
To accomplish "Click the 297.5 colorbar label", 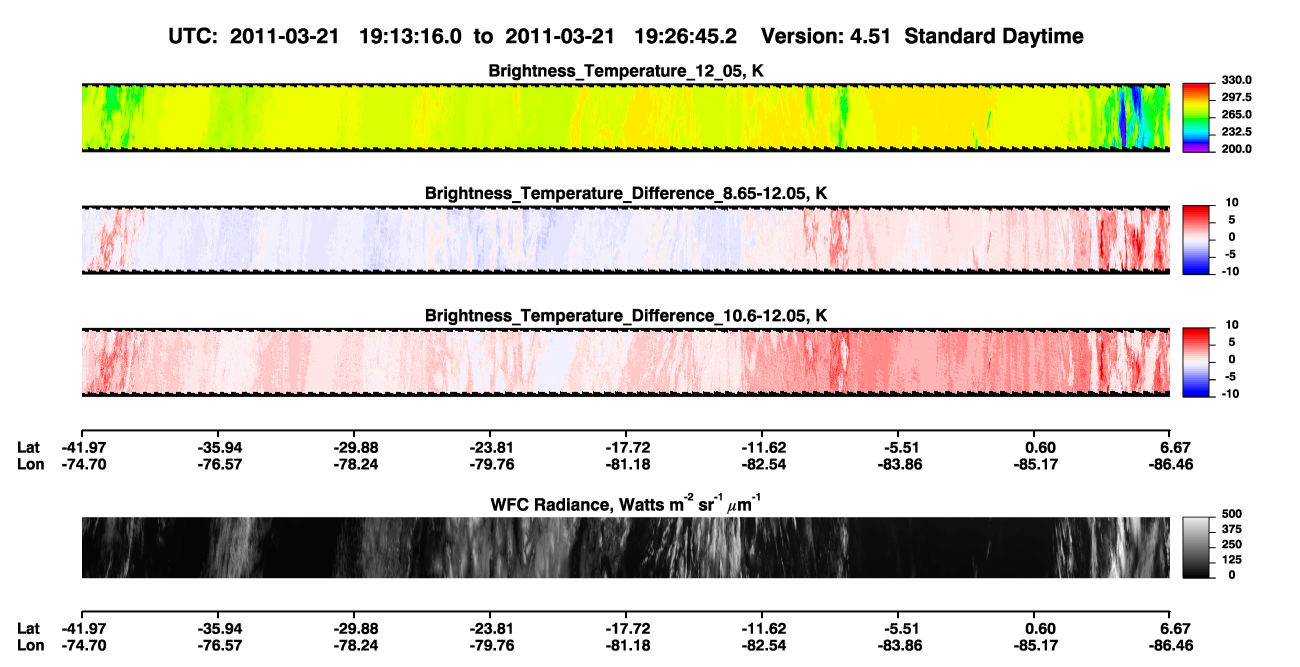I will pos(1237,98).
